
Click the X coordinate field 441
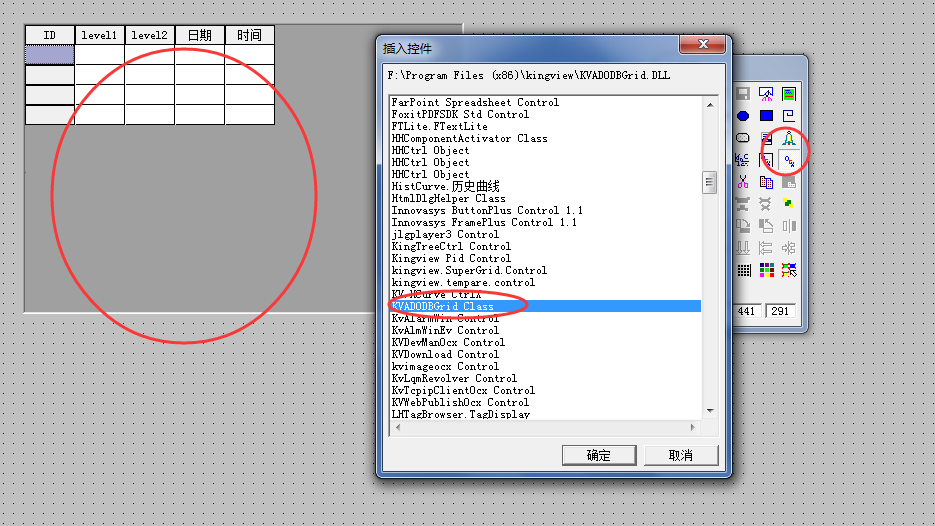coord(747,311)
